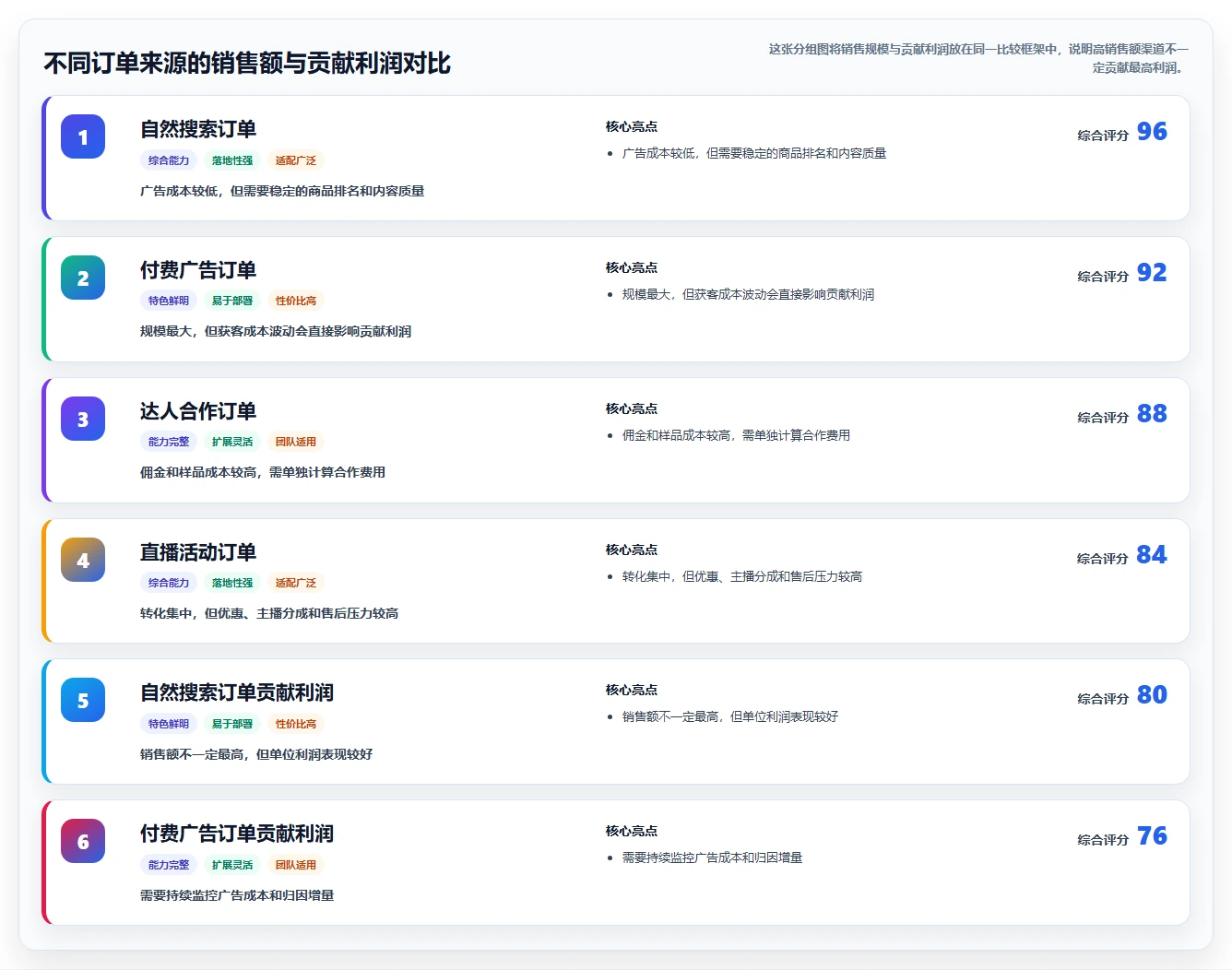Select 团队适用 tag under 付费广告订单贡献利润
This screenshot has width=1232, height=970.
point(296,865)
